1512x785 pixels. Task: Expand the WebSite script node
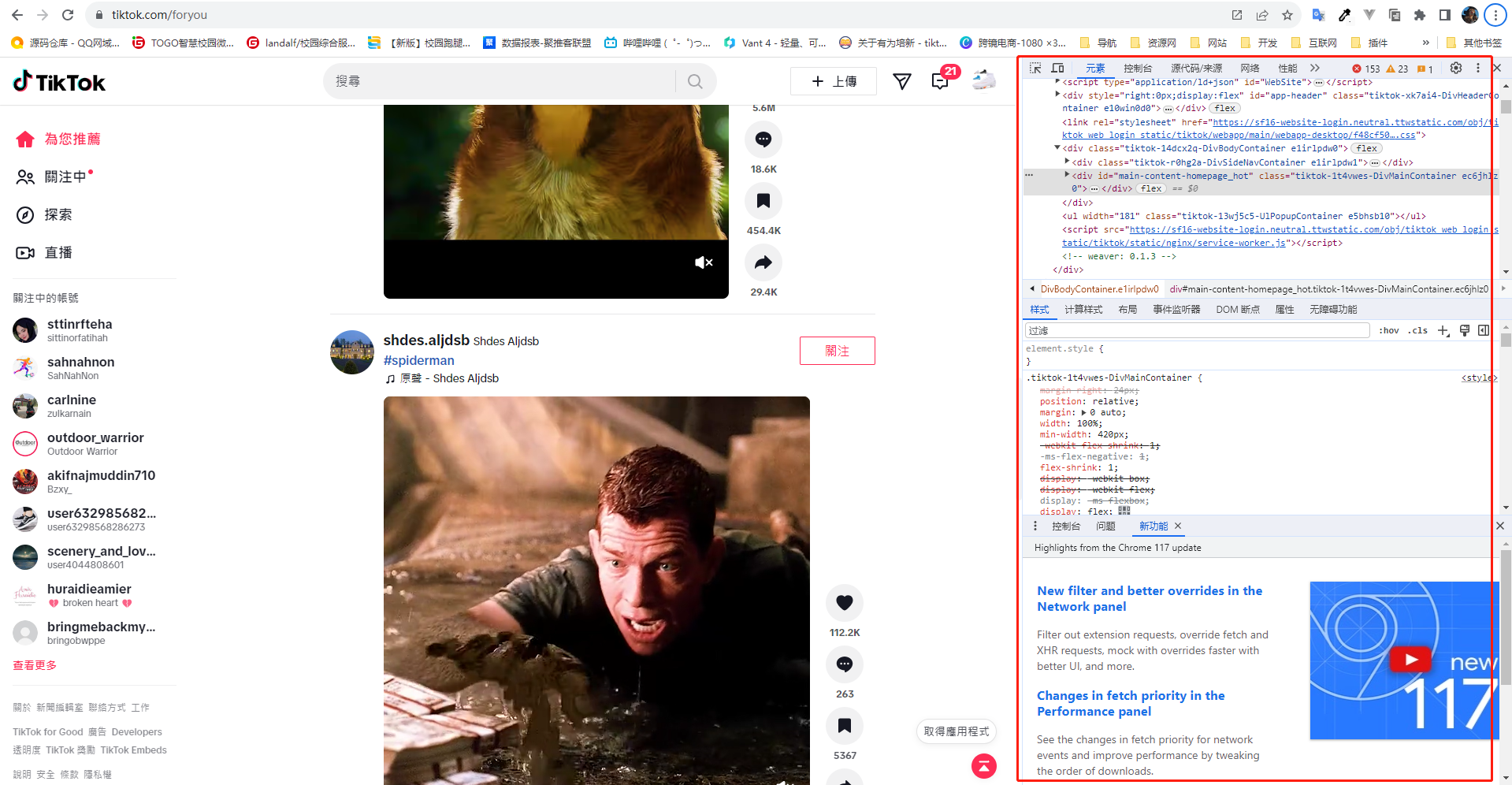(x=1057, y=80)
